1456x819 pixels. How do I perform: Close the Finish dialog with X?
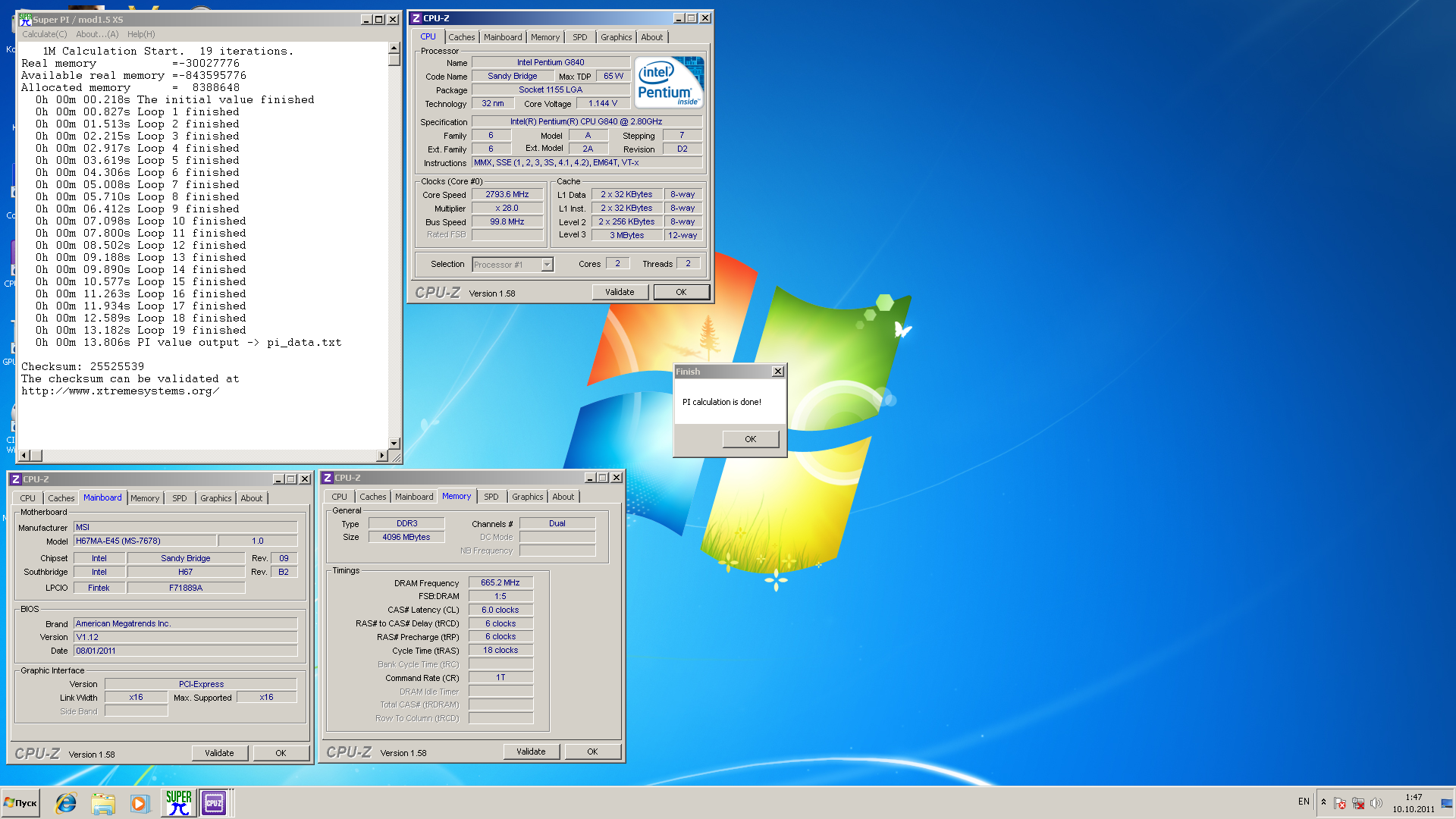pos(777,372)
